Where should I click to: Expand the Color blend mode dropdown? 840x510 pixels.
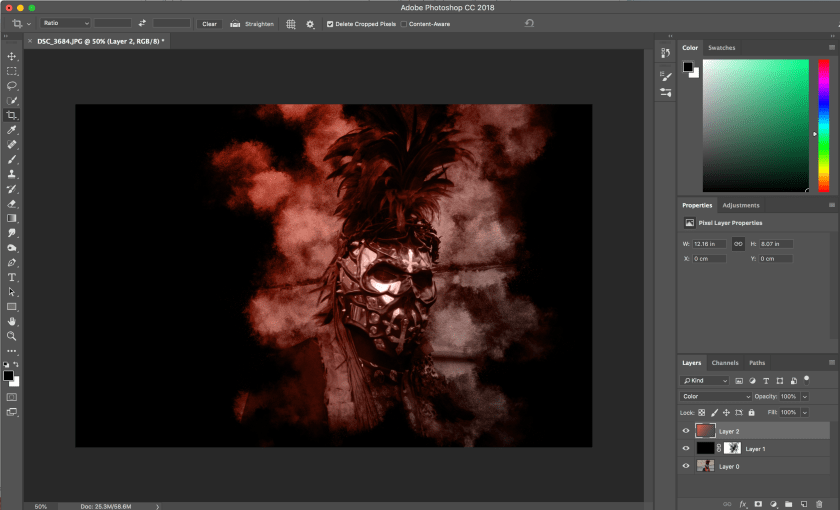click(x=715, y=397)
